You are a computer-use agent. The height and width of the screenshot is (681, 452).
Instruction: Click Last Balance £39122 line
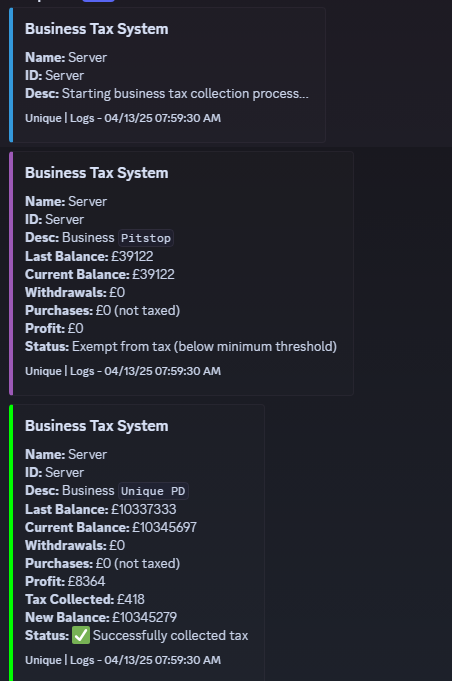tap(89, 256)
